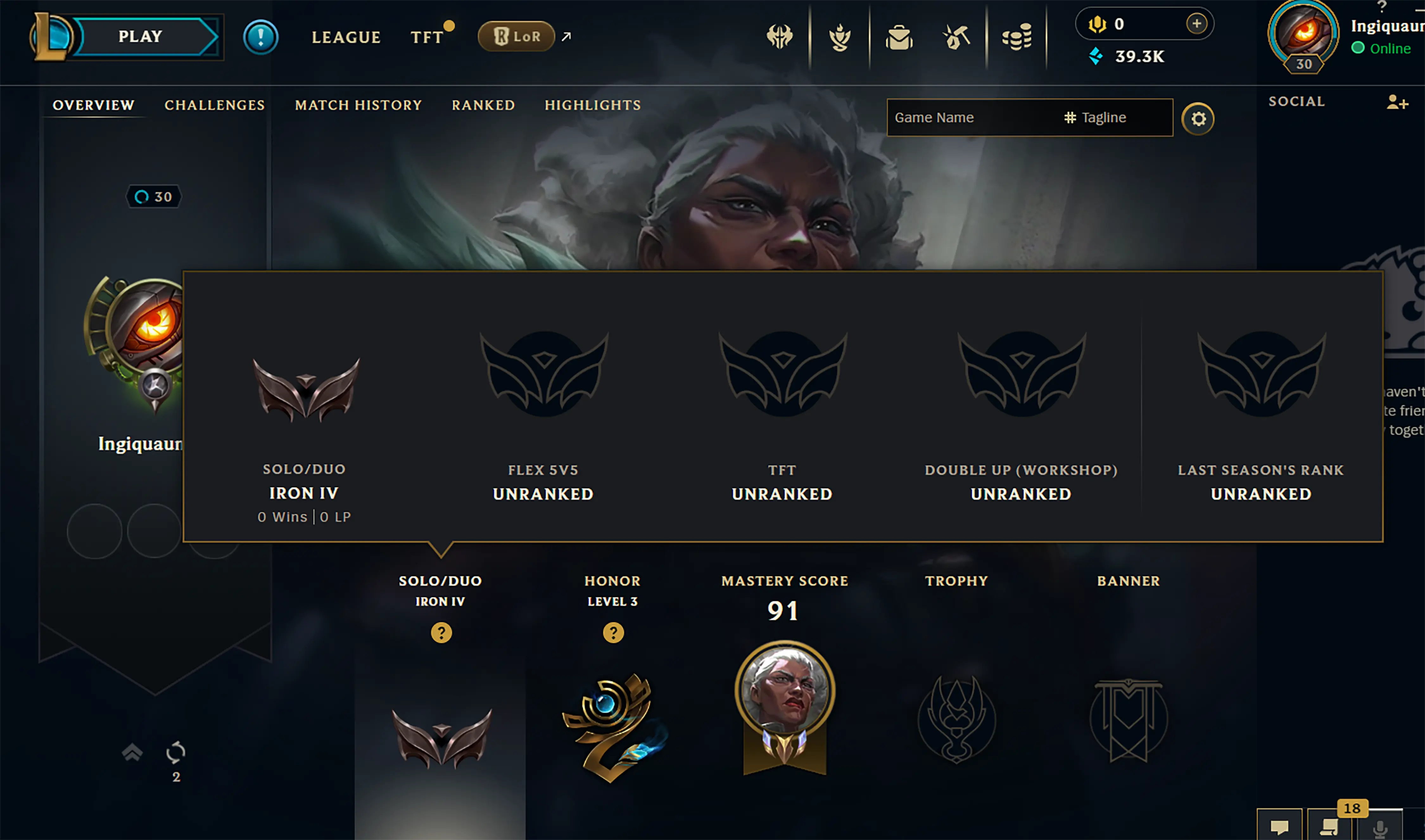The width and height of the screenshot is (1425, 840).
Task: Open the Clash icon in top bar
Action: (x=780, y=37)
